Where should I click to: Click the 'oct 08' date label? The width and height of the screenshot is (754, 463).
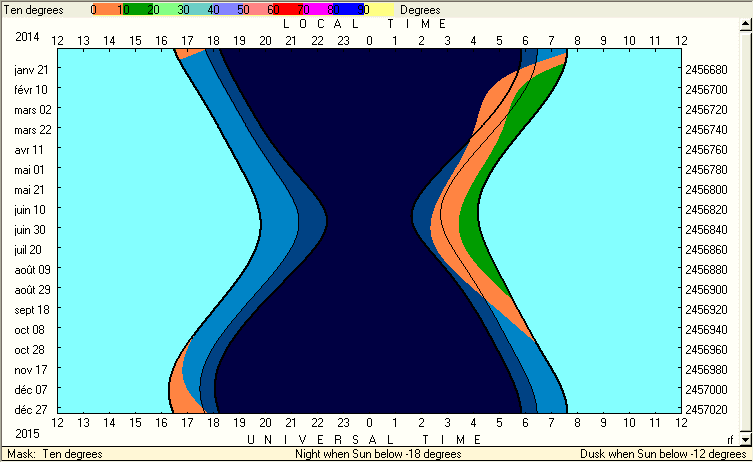[x=29, y=330]
